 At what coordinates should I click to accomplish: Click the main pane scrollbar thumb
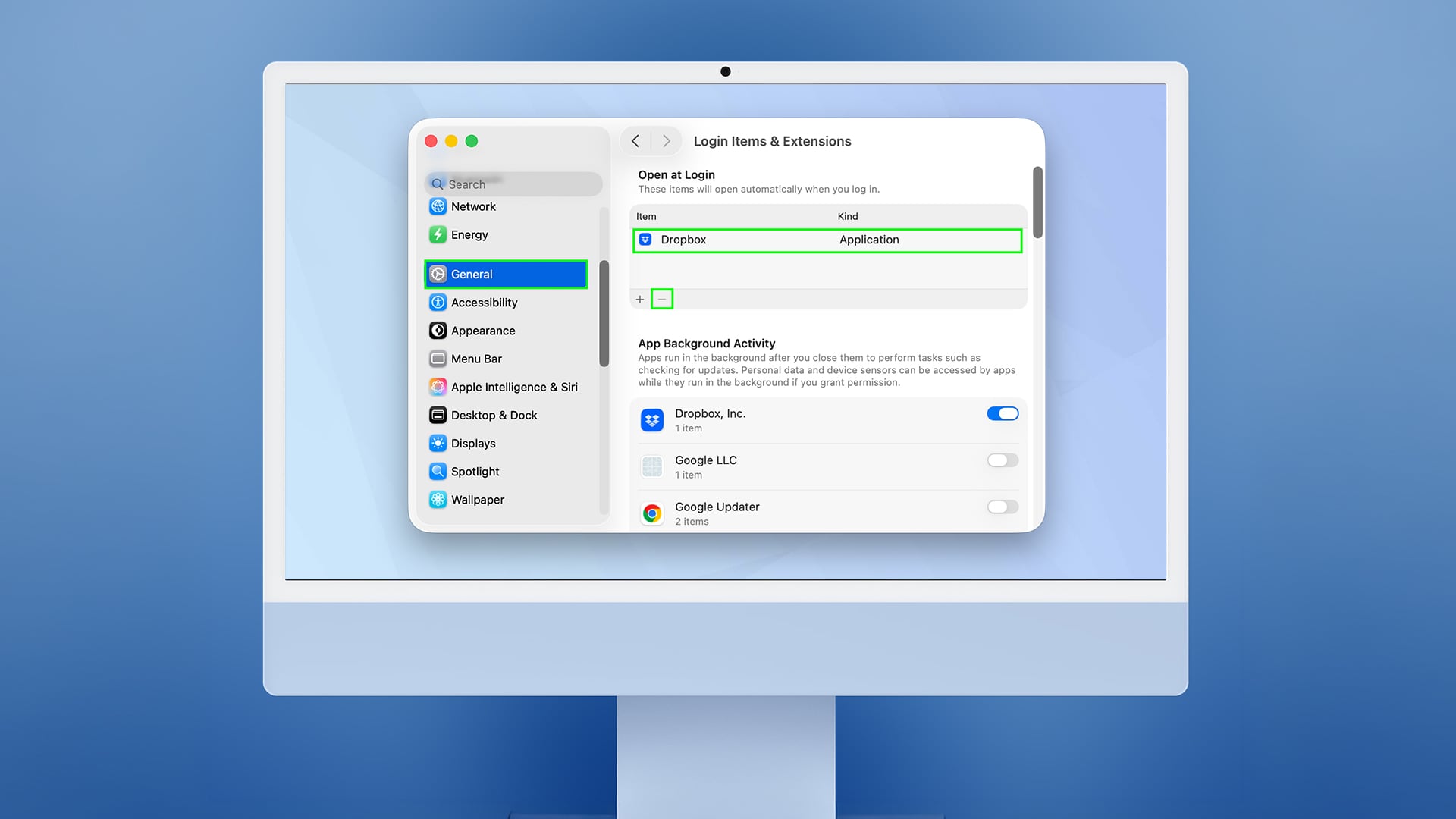coord(1037,202)
